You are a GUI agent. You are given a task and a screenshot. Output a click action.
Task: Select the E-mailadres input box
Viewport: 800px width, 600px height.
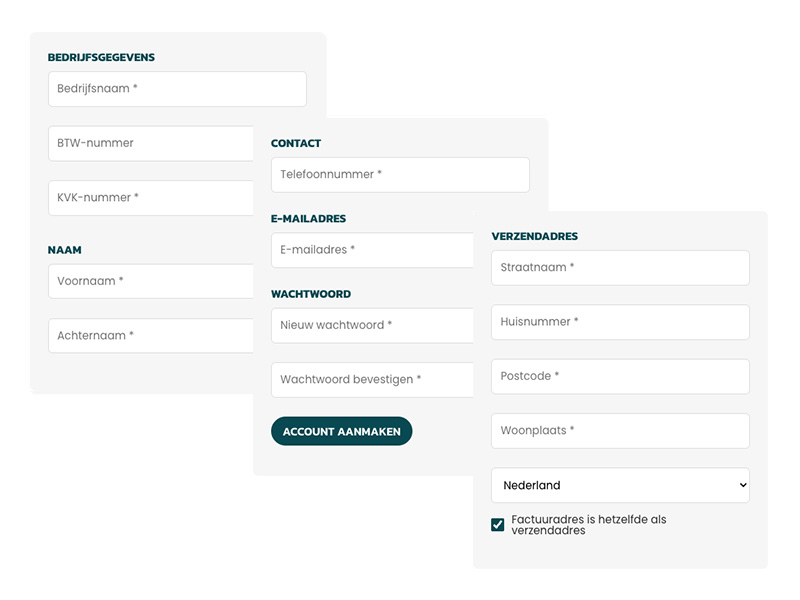(372, 250)
